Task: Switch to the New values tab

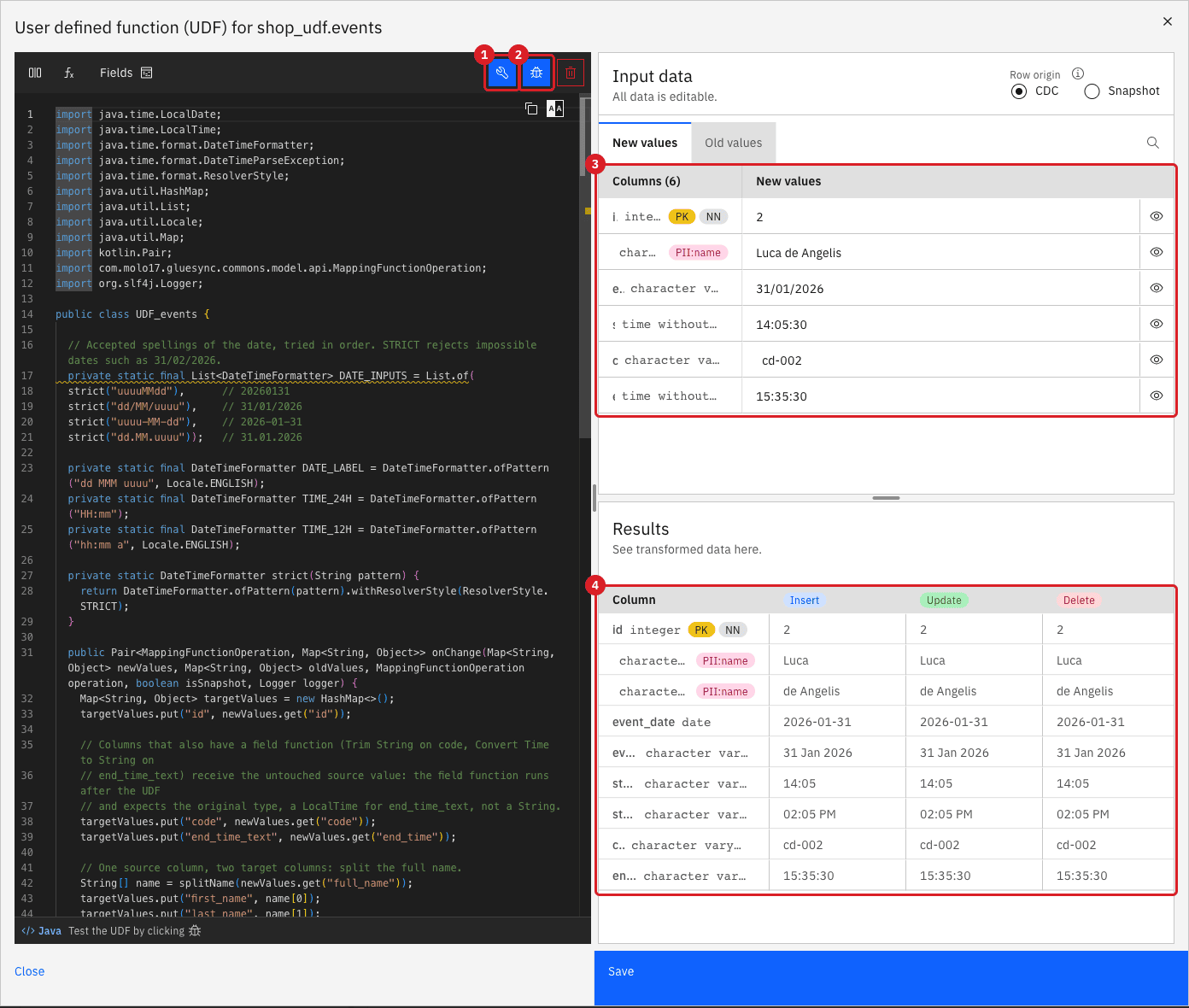Action: pos(645,143)
